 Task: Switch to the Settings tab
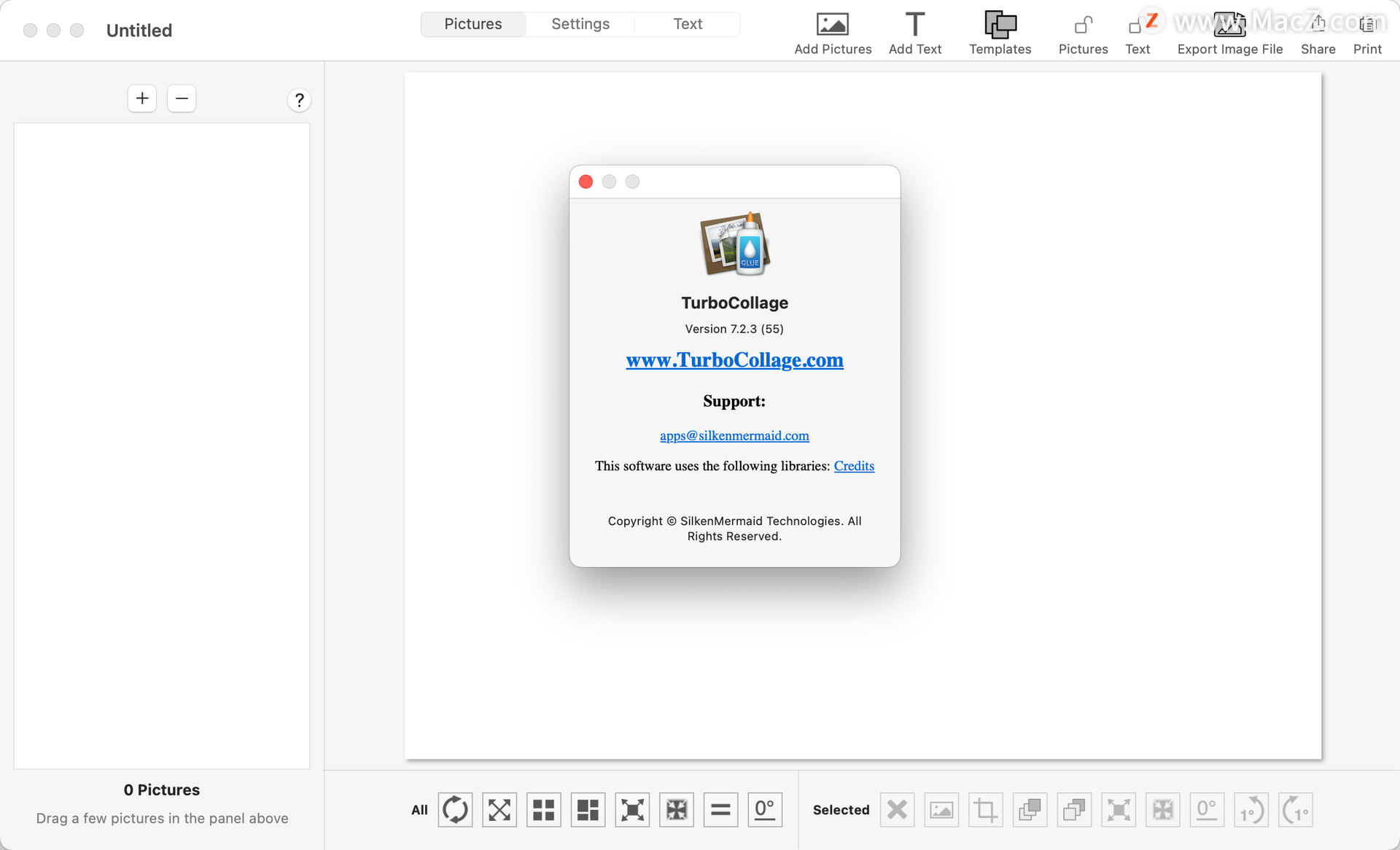pyautogui.click(x=580, y=24)
